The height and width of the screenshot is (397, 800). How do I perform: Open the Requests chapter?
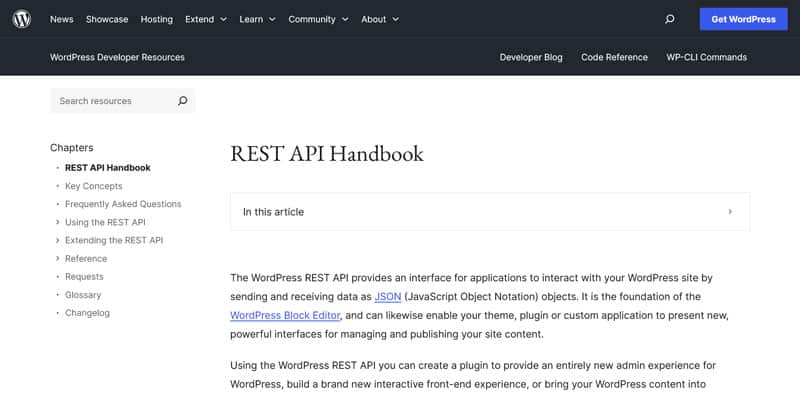click(x=84, y=276)
